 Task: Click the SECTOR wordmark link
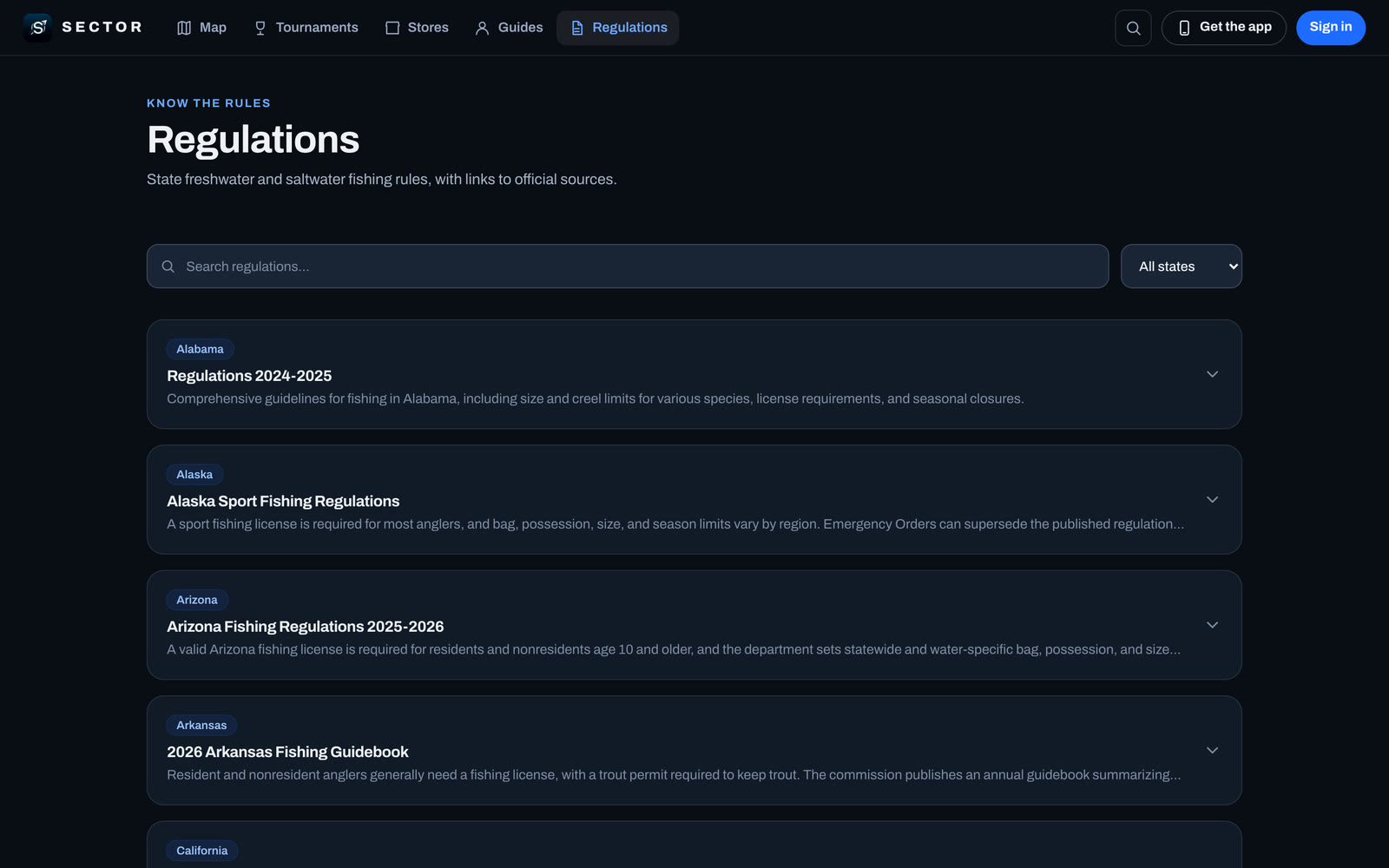point(102,28)
